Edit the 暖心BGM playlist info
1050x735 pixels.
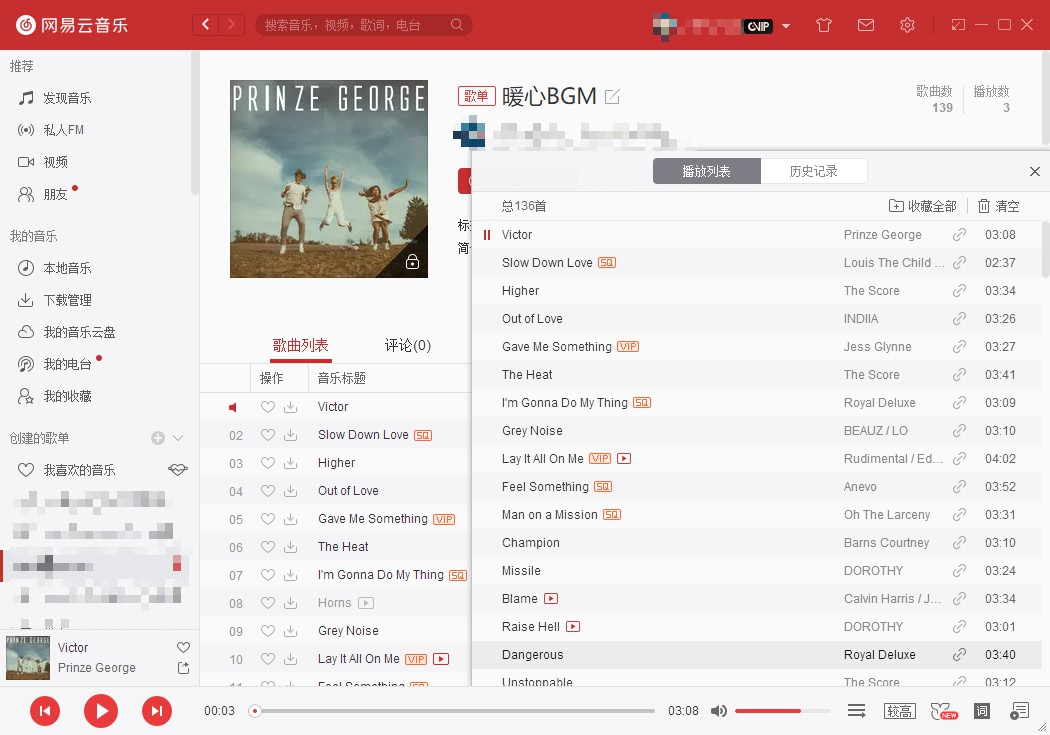[x=612, y=97]
